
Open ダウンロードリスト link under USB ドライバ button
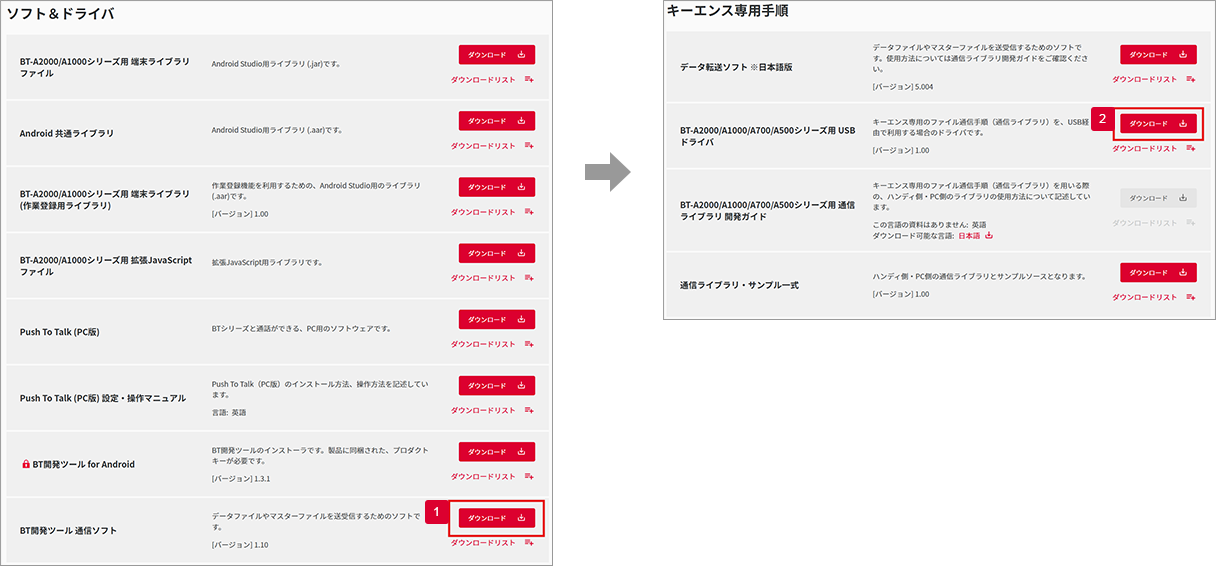pos(1144,148)
